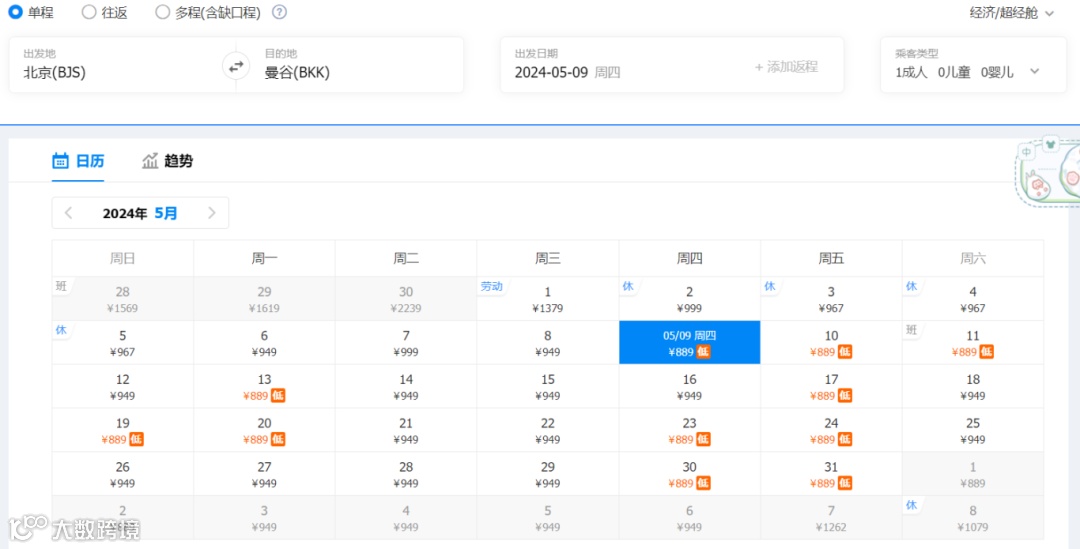This screenshot has height=549, width=1080.
Task: Click the 低 badge on May 13
Action: [x=278, y=395]
